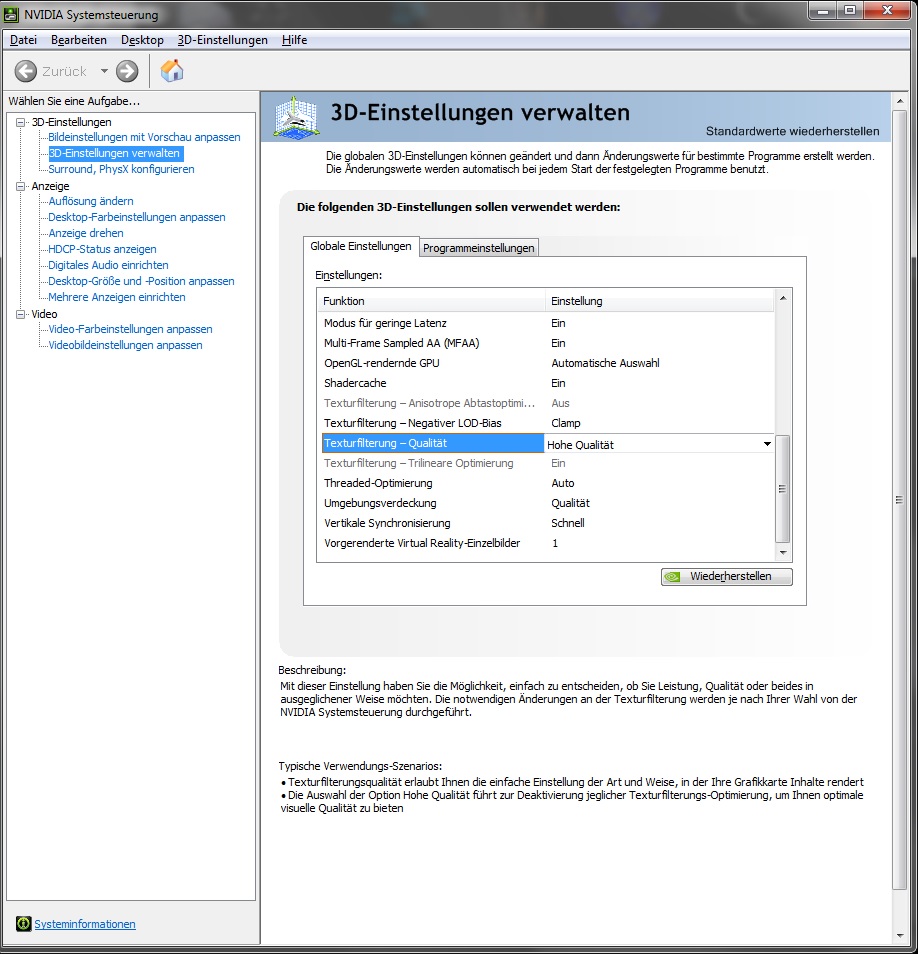Open the Desktop menu
Screen dimensions: 918x954
[142, 40]
